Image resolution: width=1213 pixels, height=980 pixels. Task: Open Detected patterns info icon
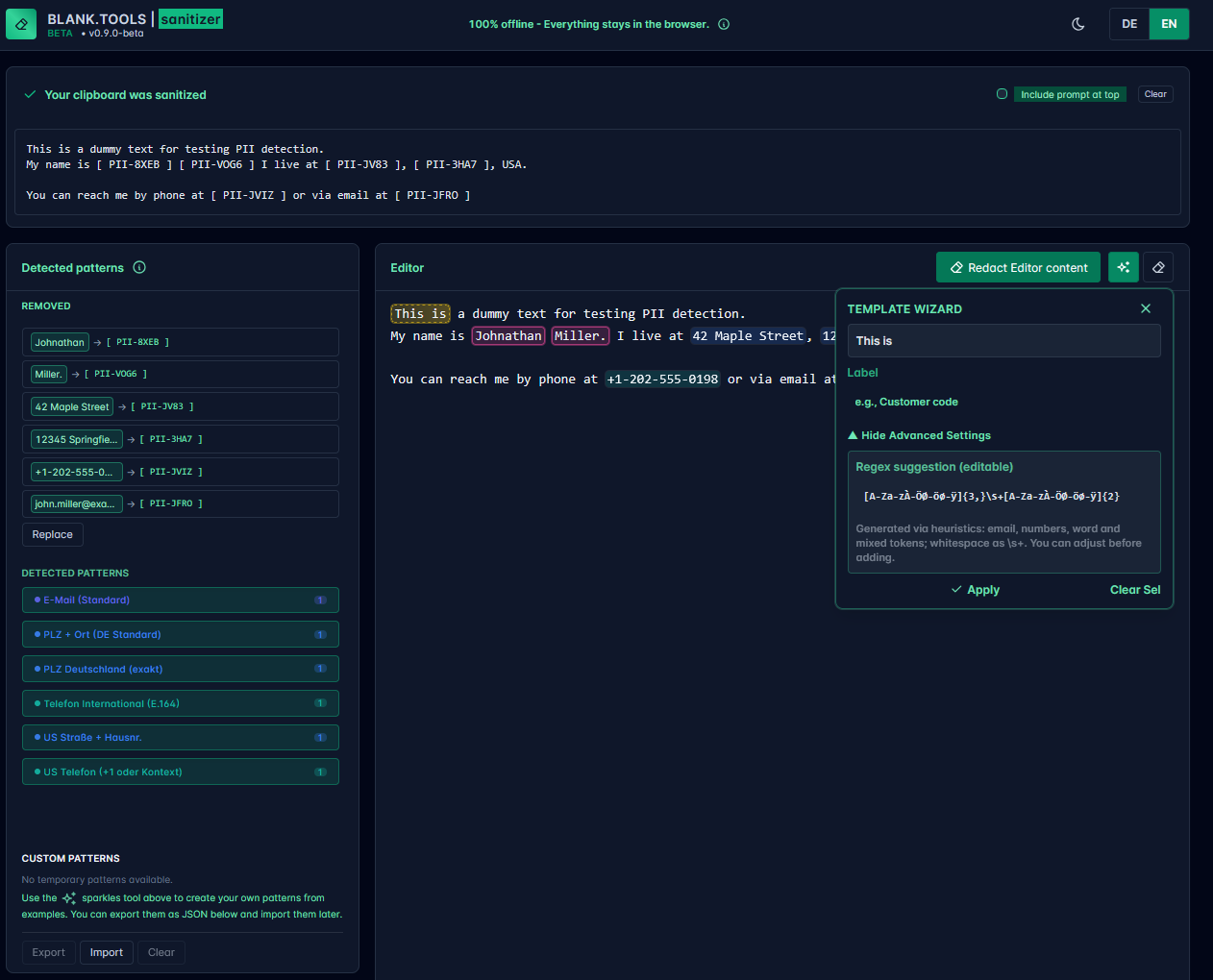139,267
